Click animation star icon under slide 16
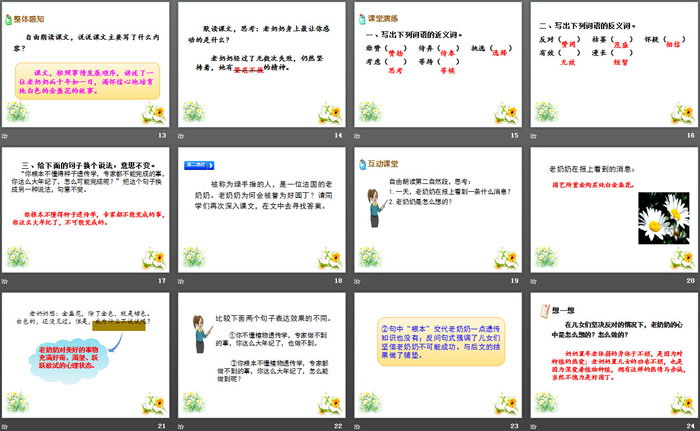 point(533,136)
